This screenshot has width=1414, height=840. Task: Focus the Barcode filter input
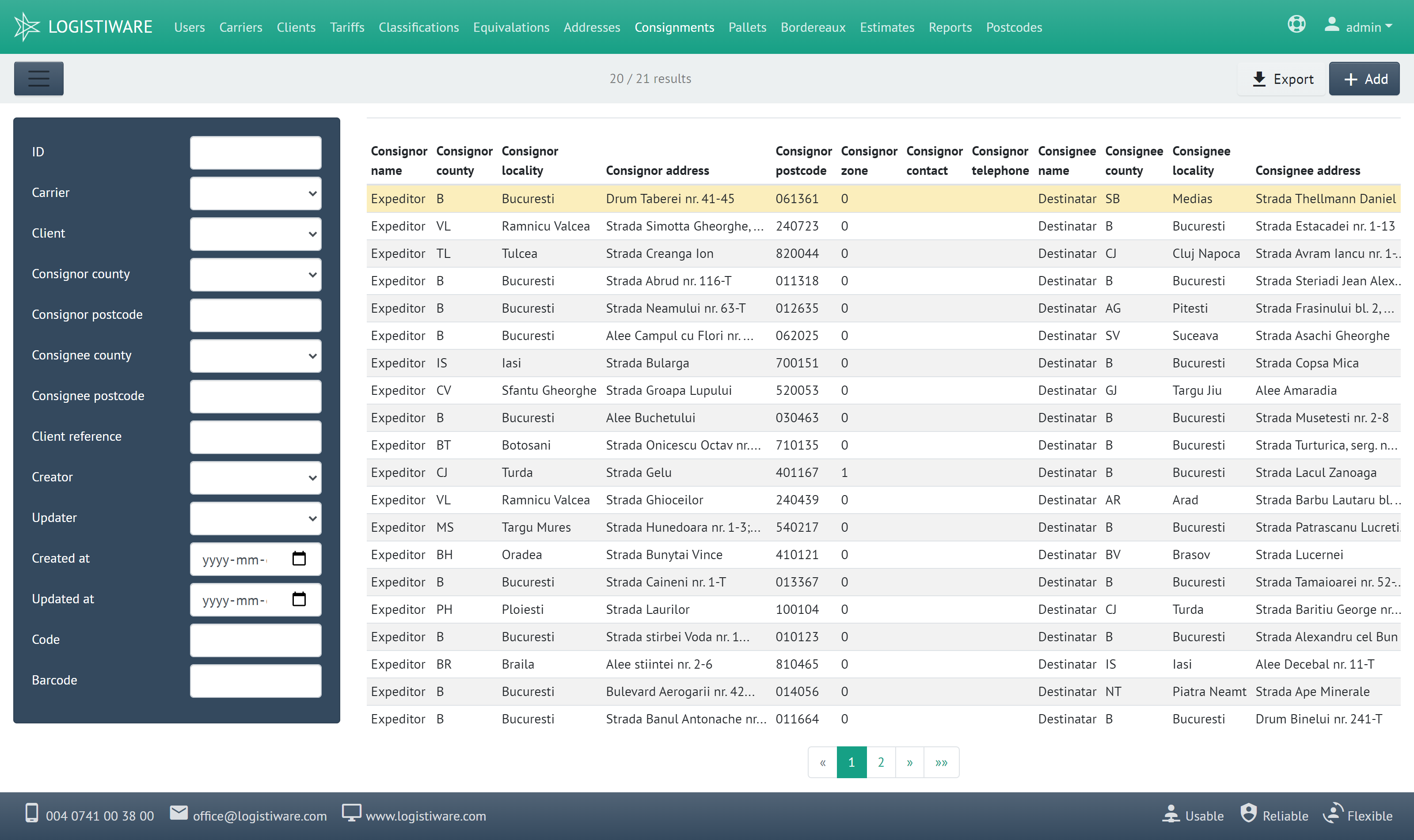pyautogui.click(x=256, y=681)
